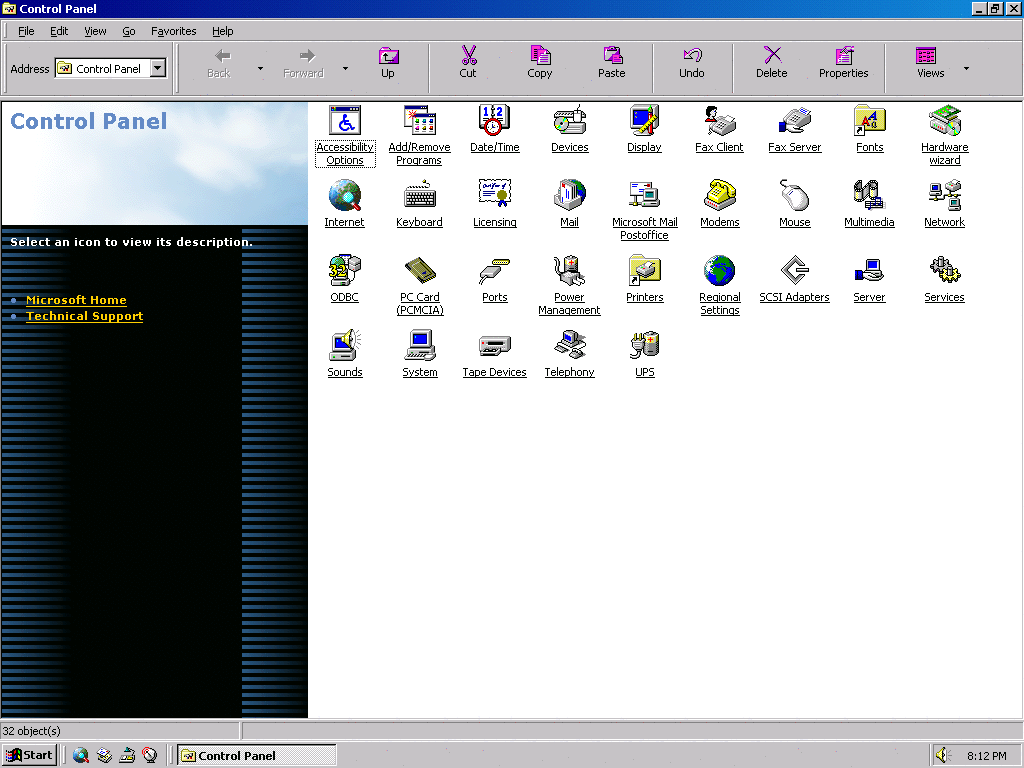The image size is (1024, 768).
Task: Open the File menu
Action: (26, 31)
